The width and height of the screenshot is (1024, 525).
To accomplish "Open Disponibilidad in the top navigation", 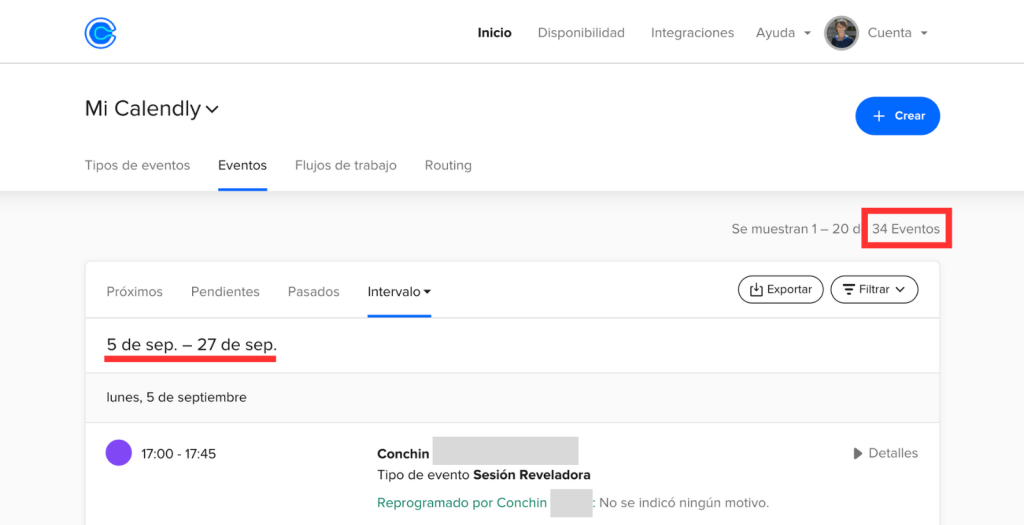I will pyautogui.click(x=581, y=33).
